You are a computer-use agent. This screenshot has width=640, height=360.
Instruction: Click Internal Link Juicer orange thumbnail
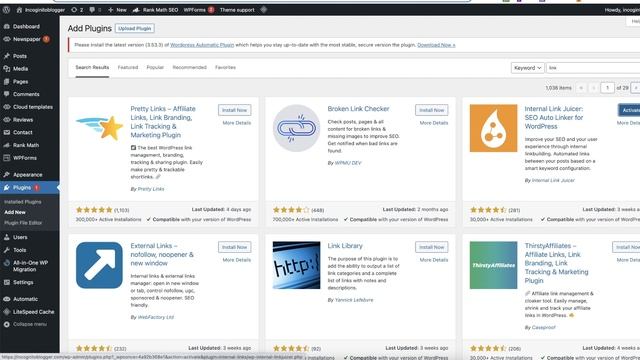click(493, 128)
